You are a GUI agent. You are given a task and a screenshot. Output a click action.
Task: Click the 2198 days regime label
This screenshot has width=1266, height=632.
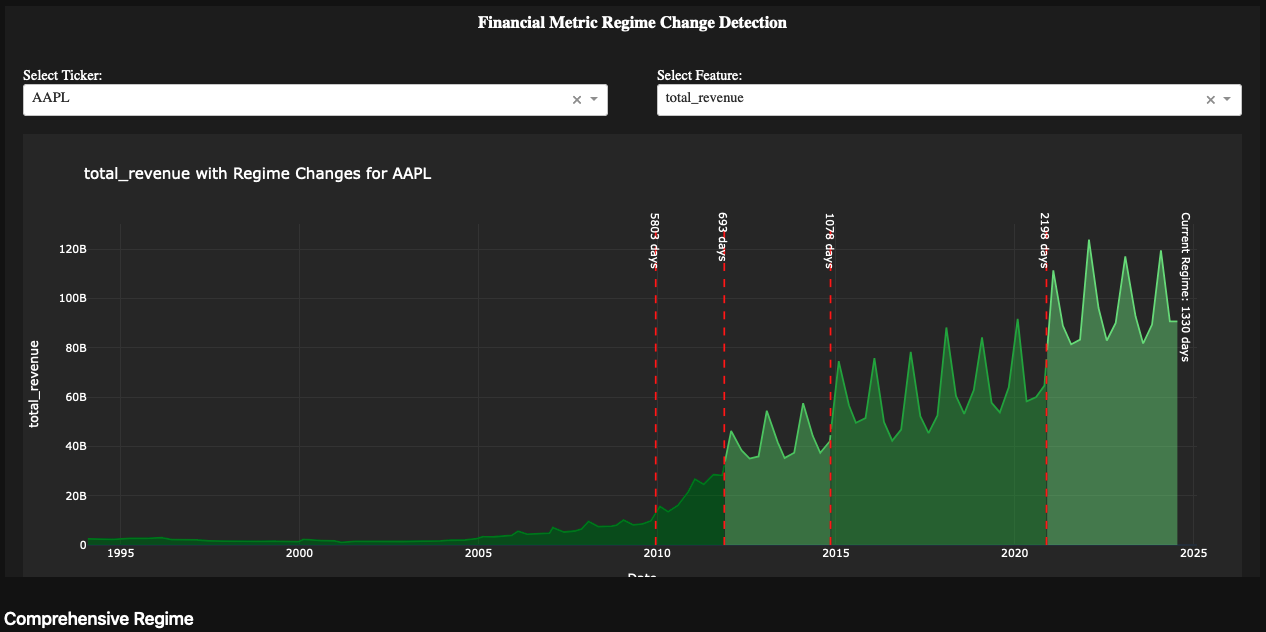1044,240
